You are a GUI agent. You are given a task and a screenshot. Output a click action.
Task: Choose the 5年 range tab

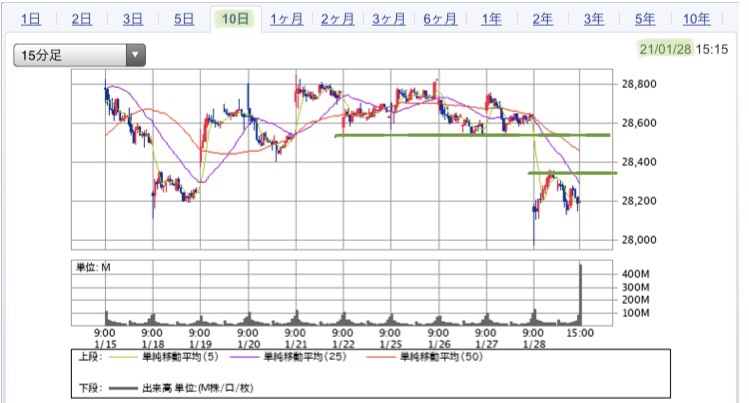pyautogui.click(x=645, y=19)
